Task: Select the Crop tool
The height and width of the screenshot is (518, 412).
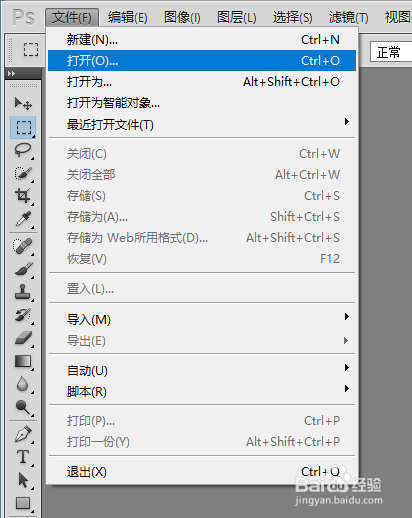Action: tap(23, 196)
